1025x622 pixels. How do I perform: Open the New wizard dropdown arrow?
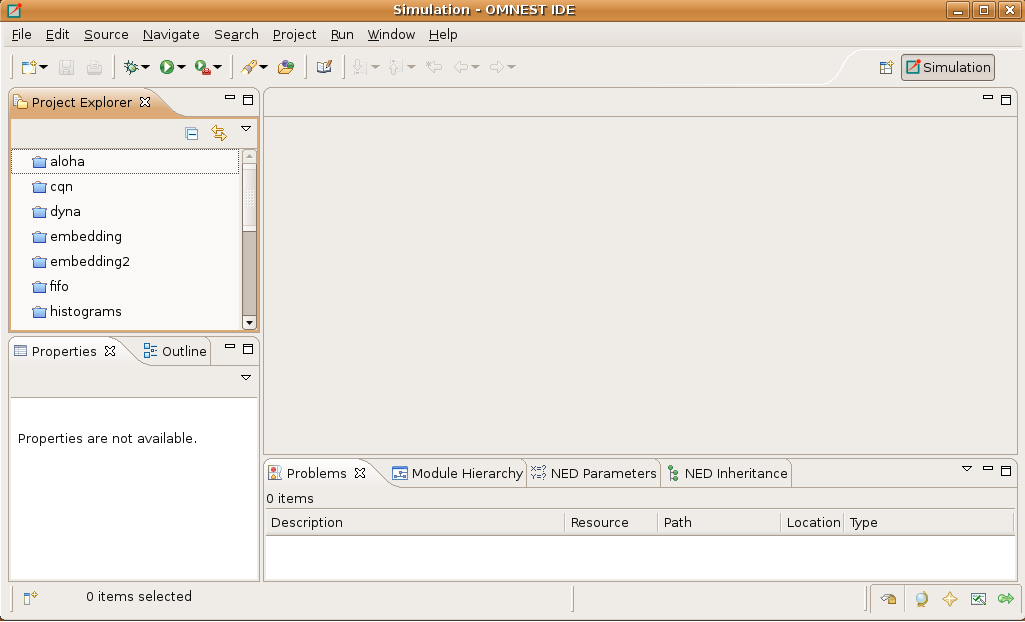point(44,67)
